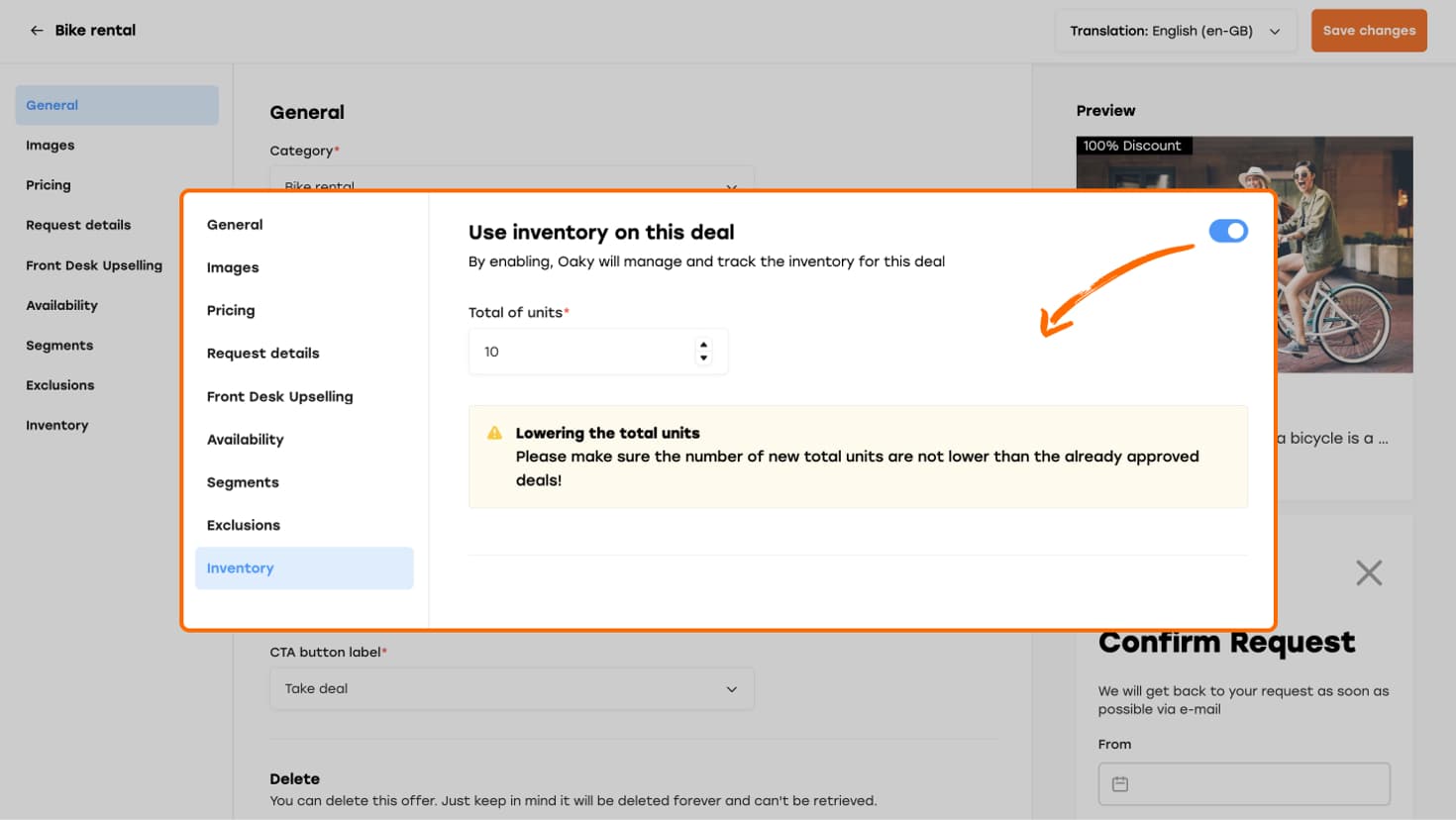Image resolution: width=1456 pixels, height=820 pixels.
Task: Decrease total units with down stepper arrow
Action: [x=704, y=359]
